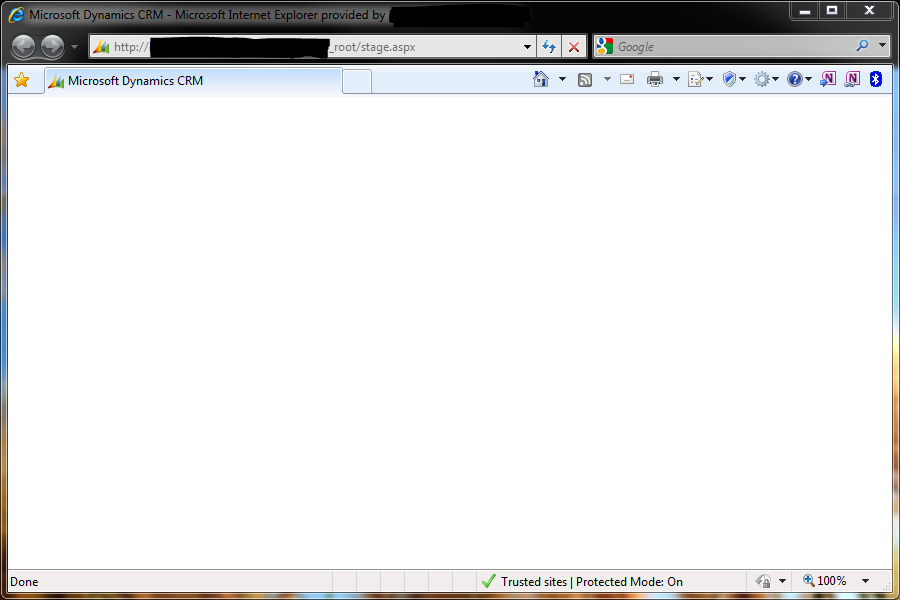The image size is (900, 600).
Task: Open the Safety menu dropdown
Action: pyautogui.click(x=735, y=80)
